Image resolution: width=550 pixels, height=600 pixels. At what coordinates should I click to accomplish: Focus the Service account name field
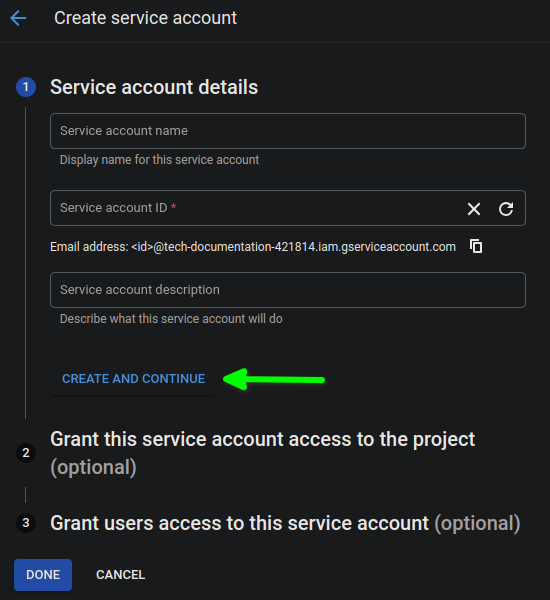point(288,131)
